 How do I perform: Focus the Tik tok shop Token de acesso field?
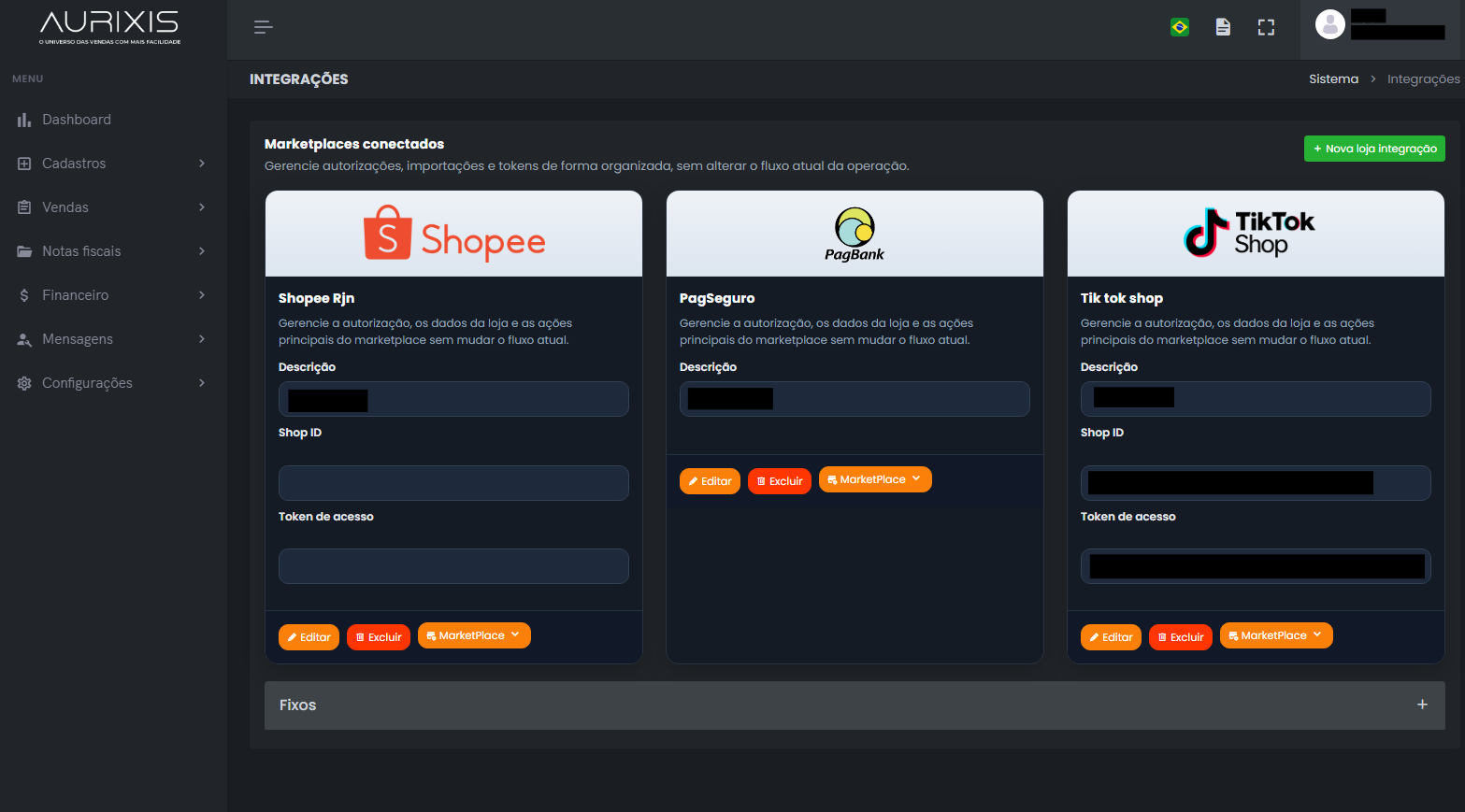point(1256,566)
